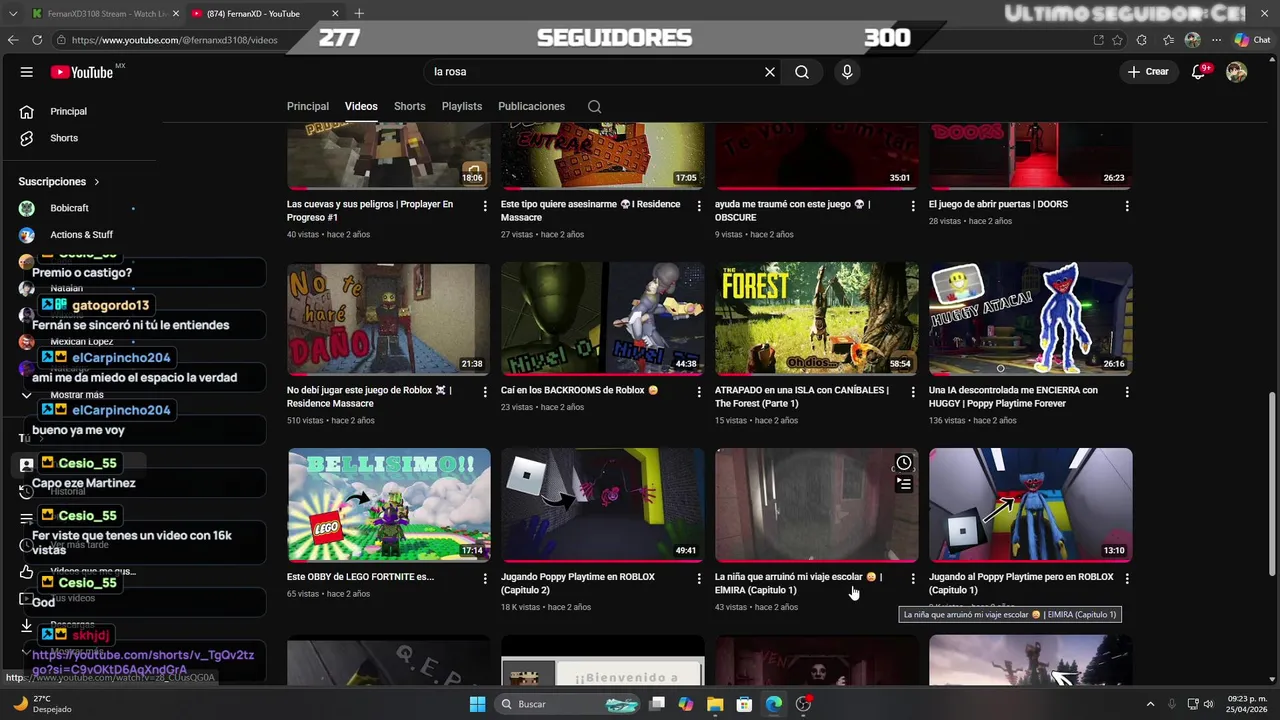This screenshot has height=720, width=1280.
Task: Add EIMIRA video to Watch Later clock icon
Action: click(x=904, y=463)
